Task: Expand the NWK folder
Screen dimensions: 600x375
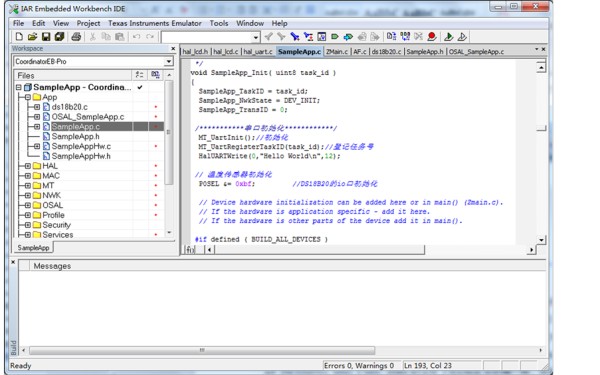Action: coord(28,196)
